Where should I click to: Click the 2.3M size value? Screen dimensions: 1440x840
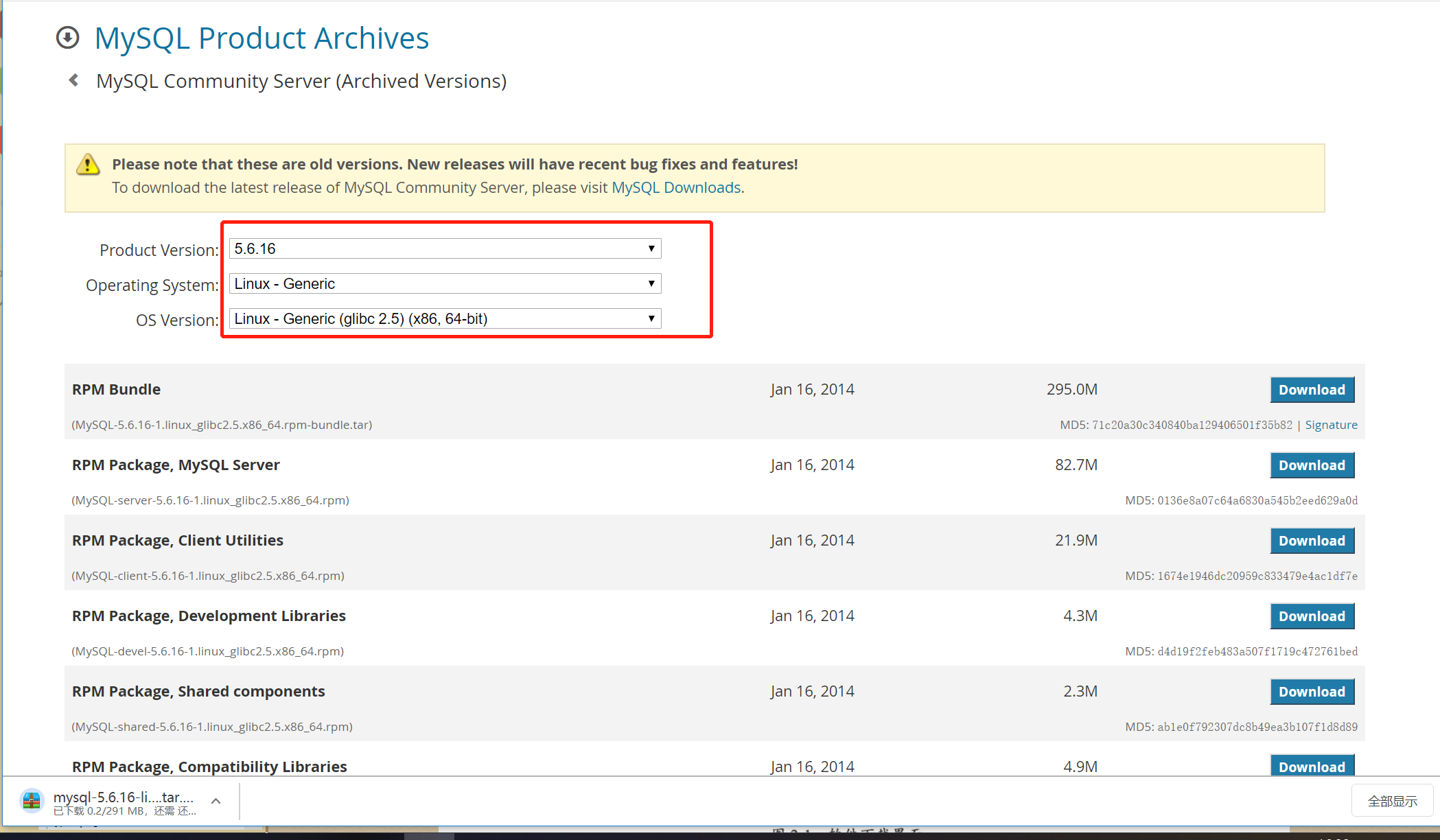click(x=1080, y=691)
